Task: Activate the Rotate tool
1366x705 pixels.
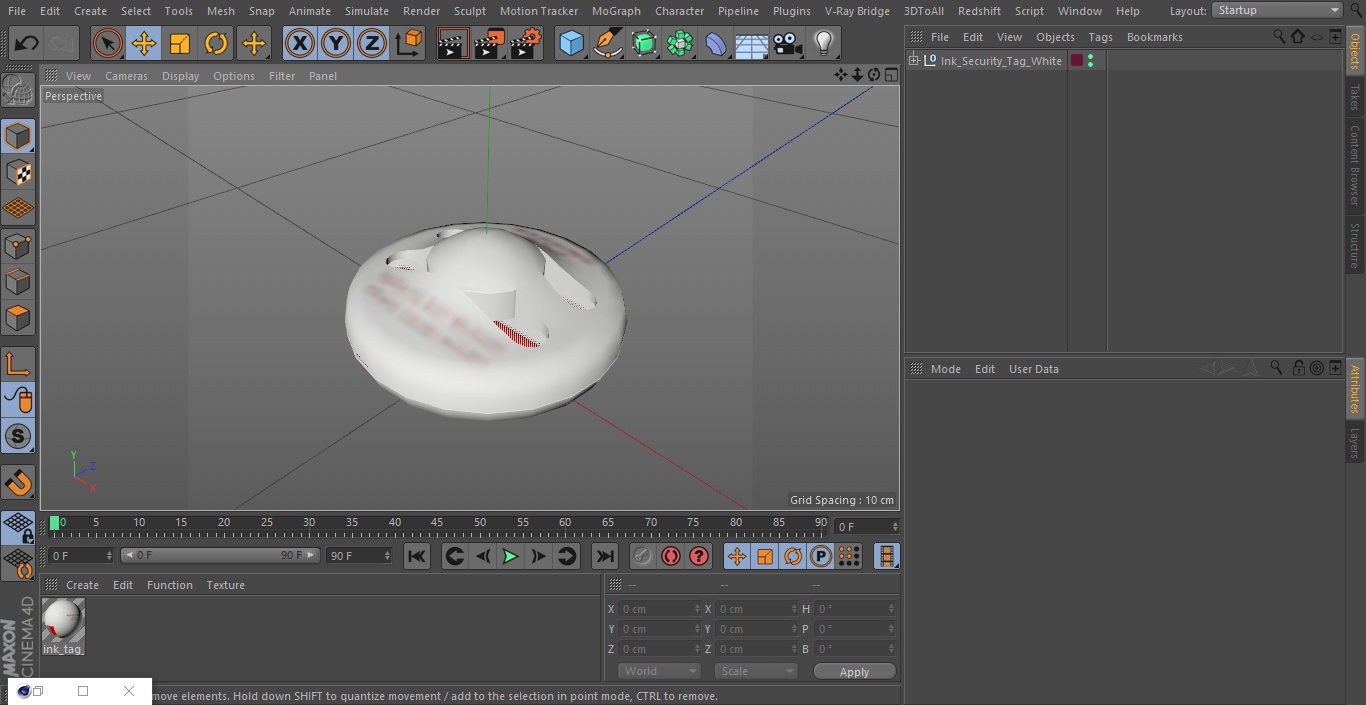Action: click(x=216, y=44)
